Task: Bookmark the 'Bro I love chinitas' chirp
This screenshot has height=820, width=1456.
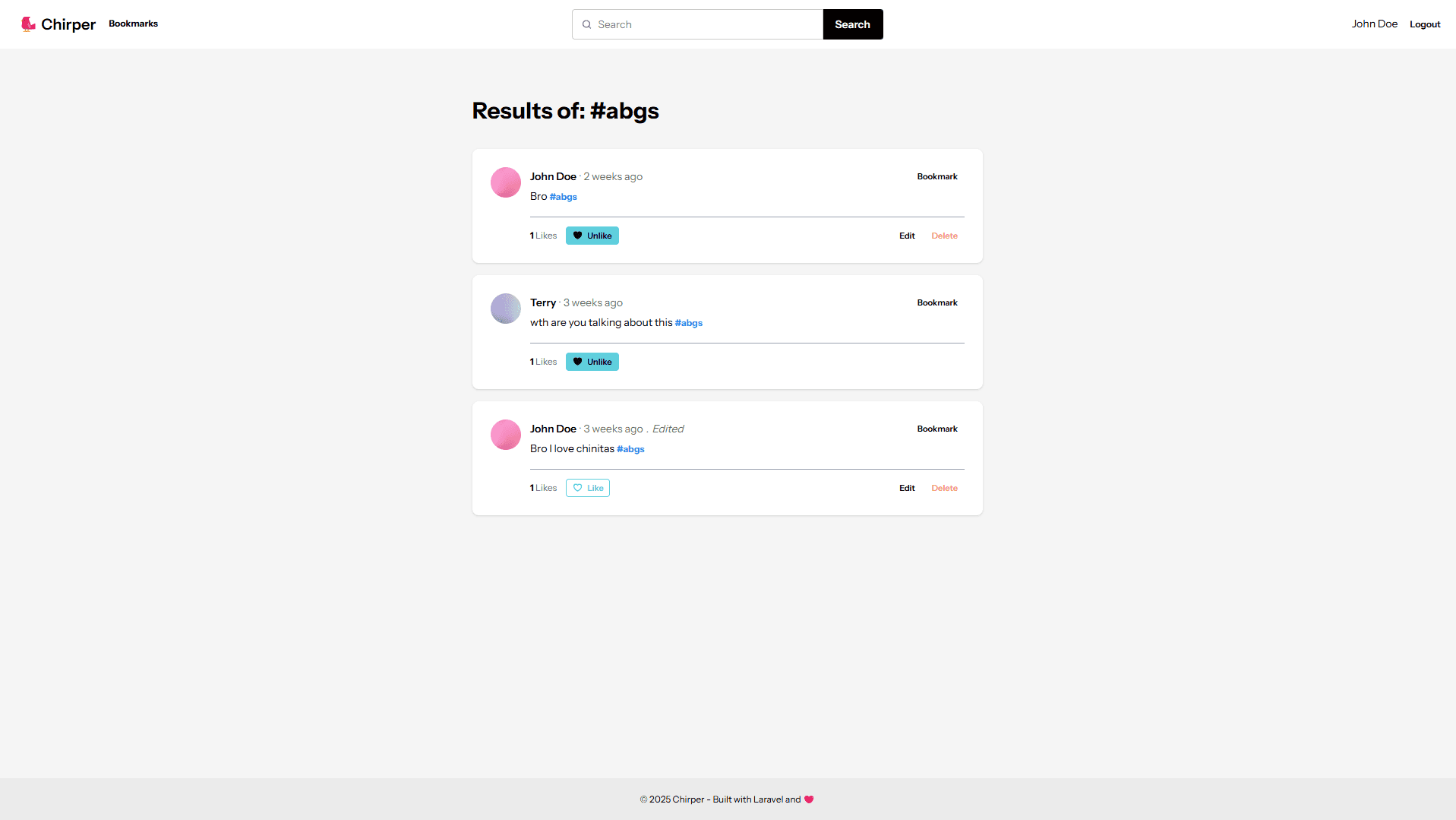Action: pos(936,429)
